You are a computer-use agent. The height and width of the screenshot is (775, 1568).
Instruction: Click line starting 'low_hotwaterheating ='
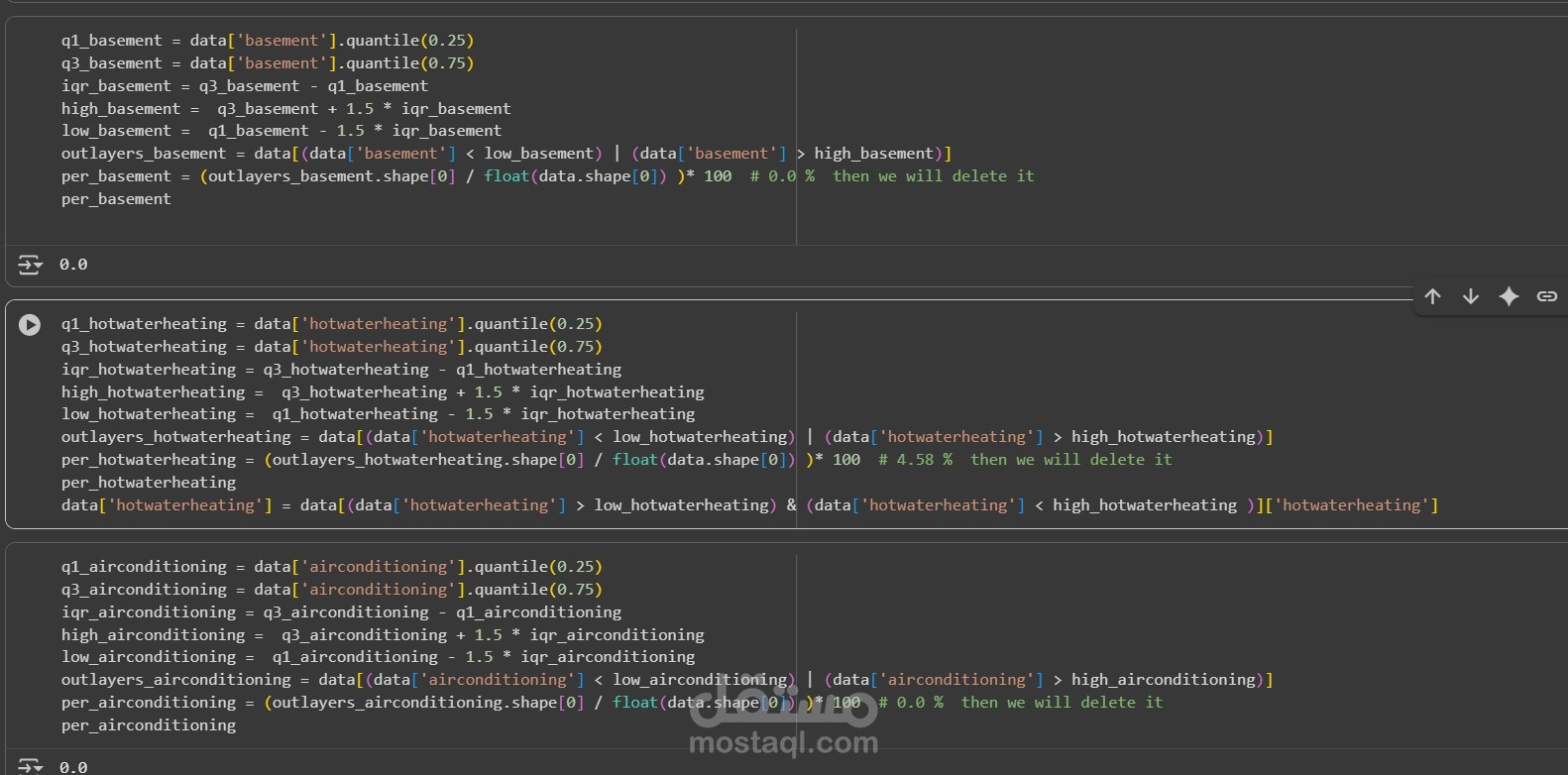pyautogui.click(x=379, y=414)
